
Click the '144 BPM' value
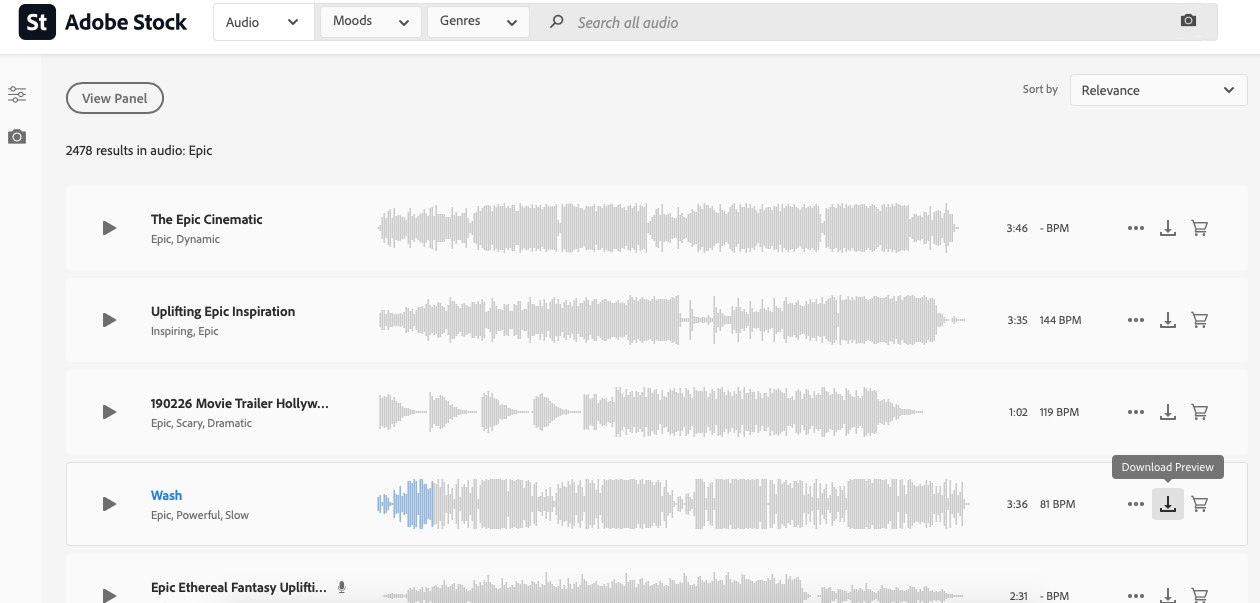coord(1060,320)
